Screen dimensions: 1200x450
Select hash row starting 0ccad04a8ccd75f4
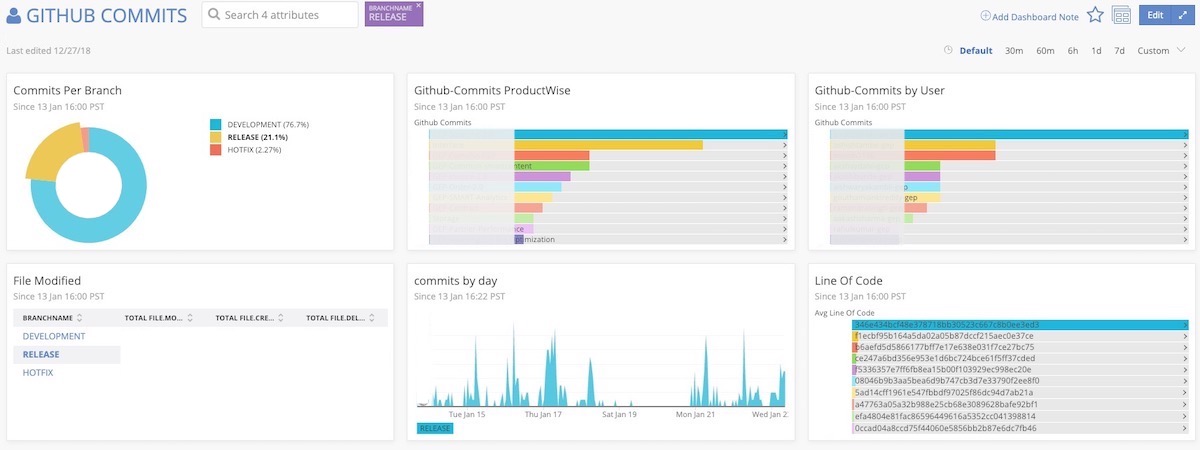pyautogui.click(x=1021, y=428)
